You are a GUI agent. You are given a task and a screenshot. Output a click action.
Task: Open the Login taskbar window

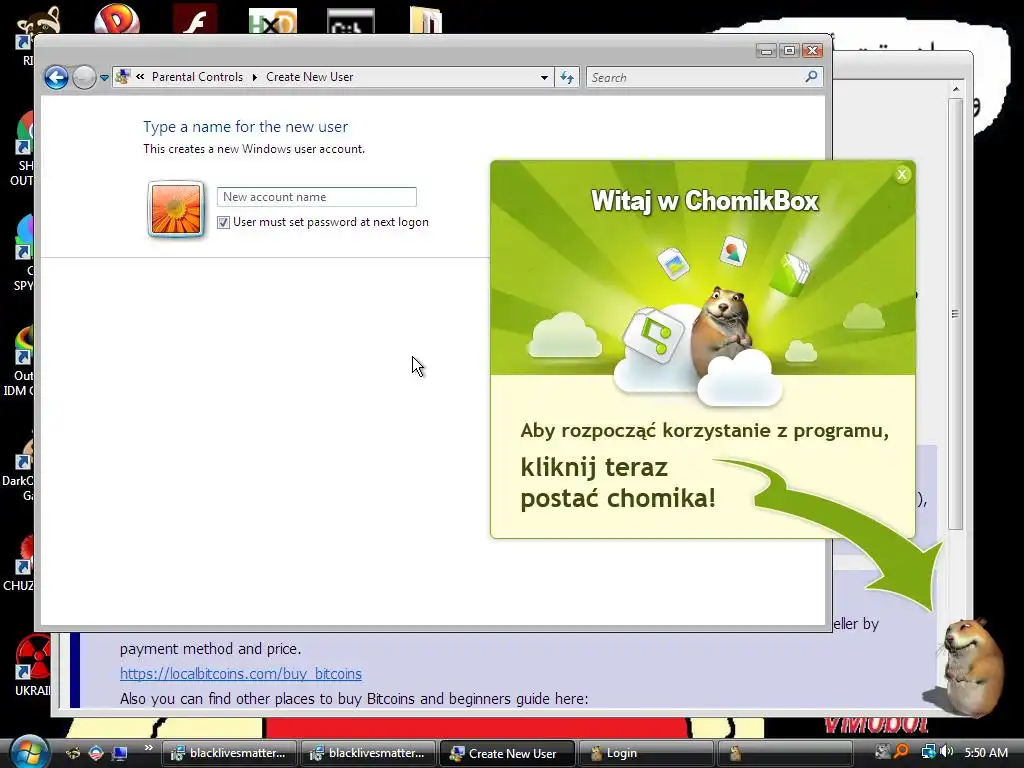[646, 753]
